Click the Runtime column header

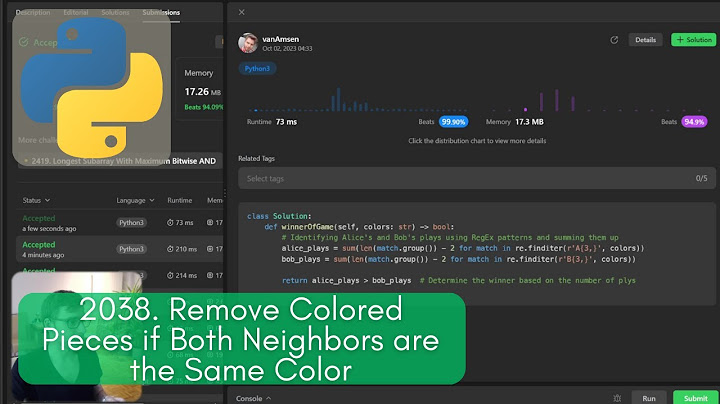(180, 200)
